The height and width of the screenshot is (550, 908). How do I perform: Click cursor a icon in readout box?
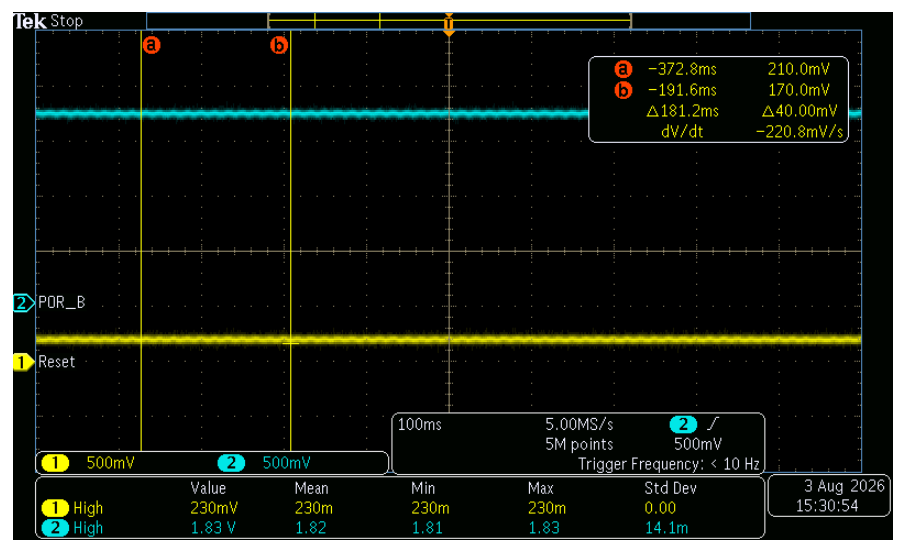[623, 69]
